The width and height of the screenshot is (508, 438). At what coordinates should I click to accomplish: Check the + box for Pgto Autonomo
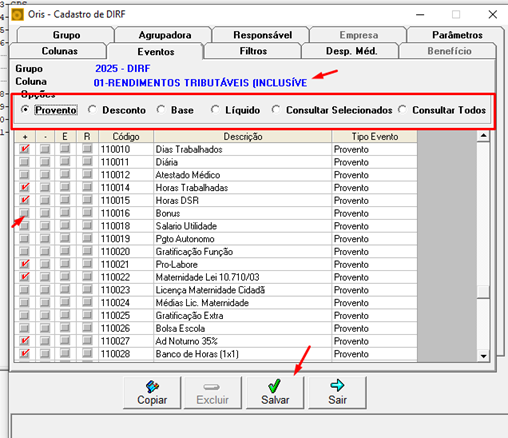click(24, 239)
